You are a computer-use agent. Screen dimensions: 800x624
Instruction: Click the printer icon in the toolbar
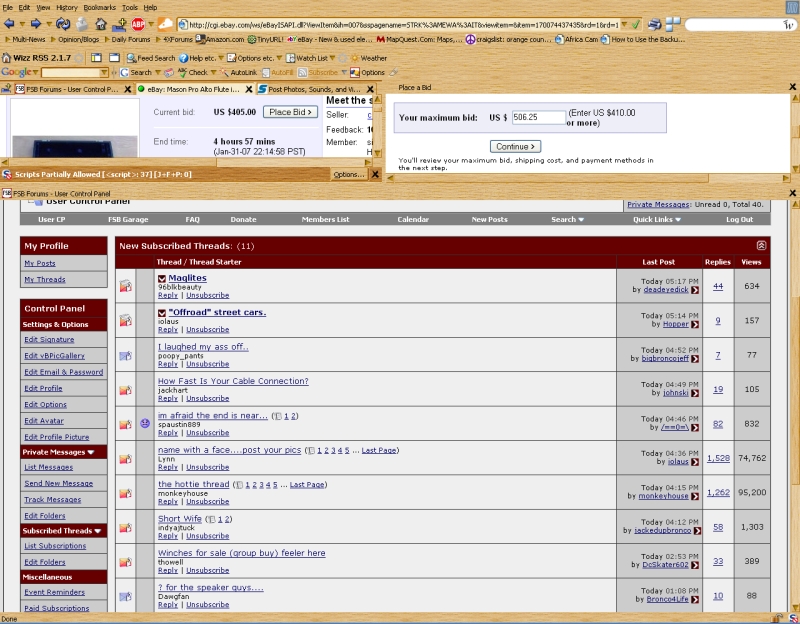pyautogui.click(x=655, y=24)
